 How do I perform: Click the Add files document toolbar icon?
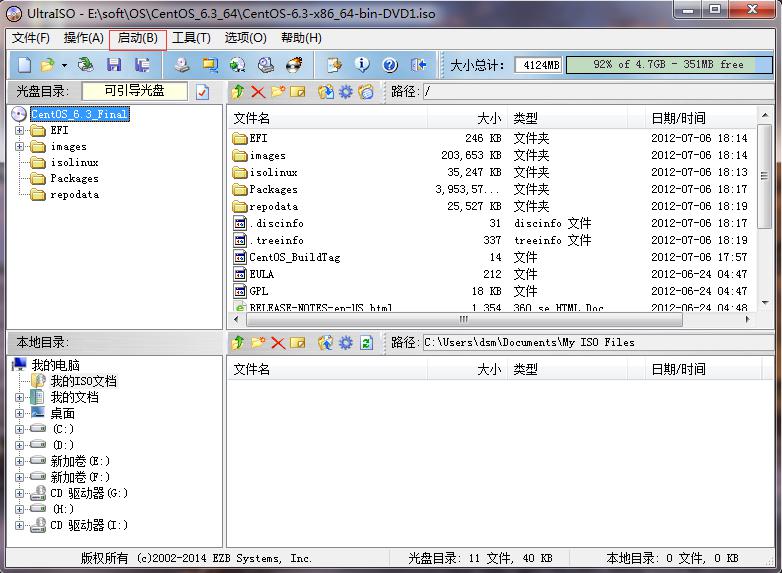[334, 65]
